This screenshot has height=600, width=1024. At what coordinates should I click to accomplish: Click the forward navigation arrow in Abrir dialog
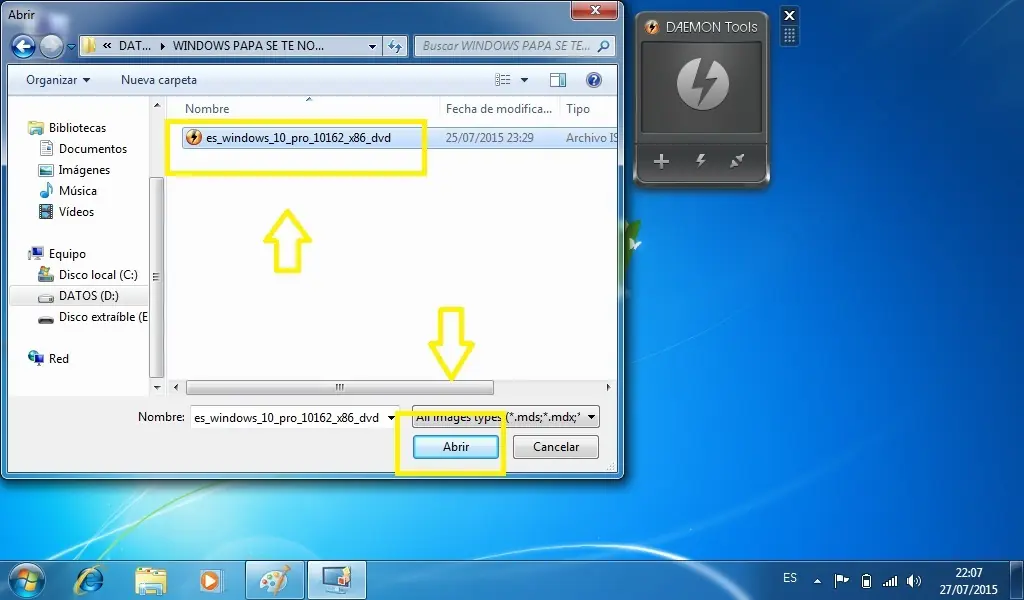click(x=52, y=46)
